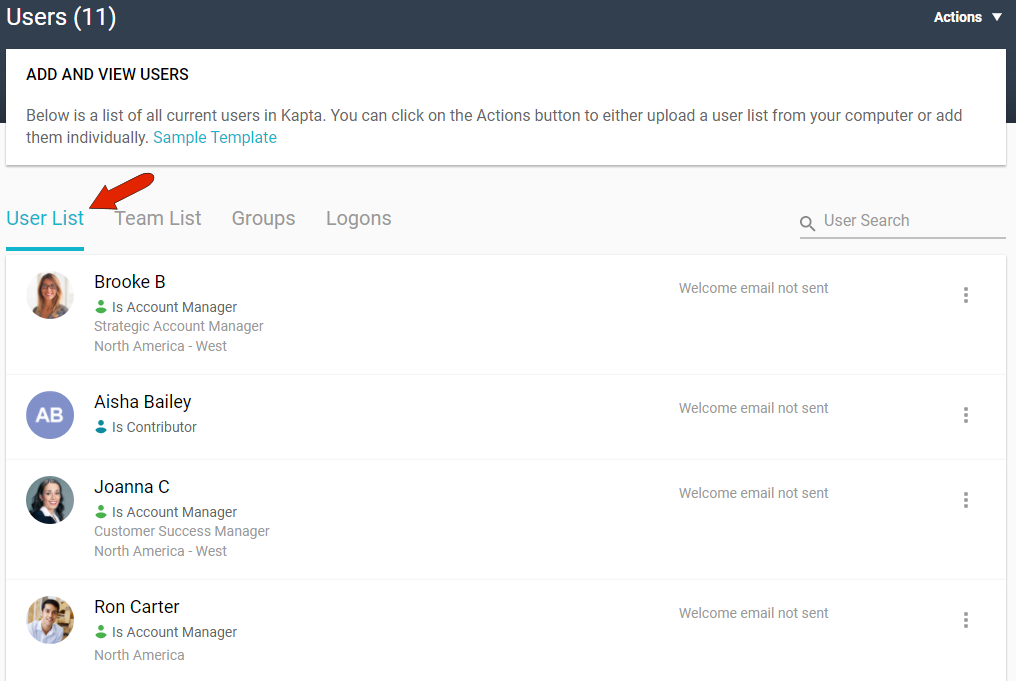Click into the User Search field
The width and height of the screenshot is (1016, 681).
(910, 221)
